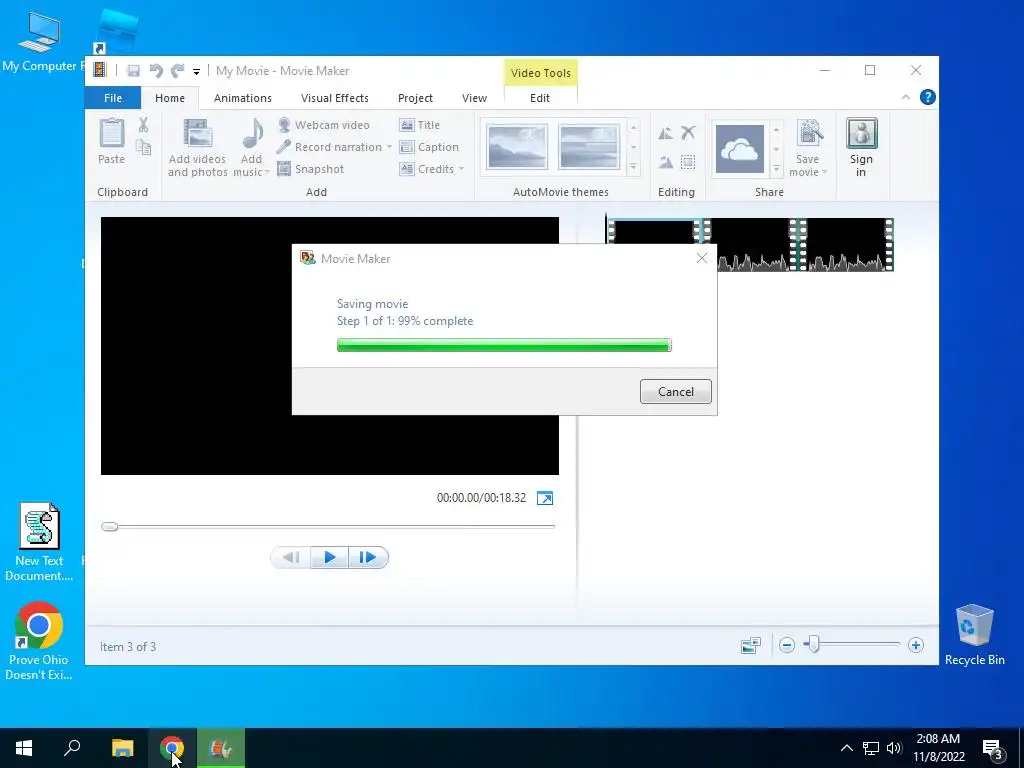Open File Explorer from the taskbar

tap(122, 748)
